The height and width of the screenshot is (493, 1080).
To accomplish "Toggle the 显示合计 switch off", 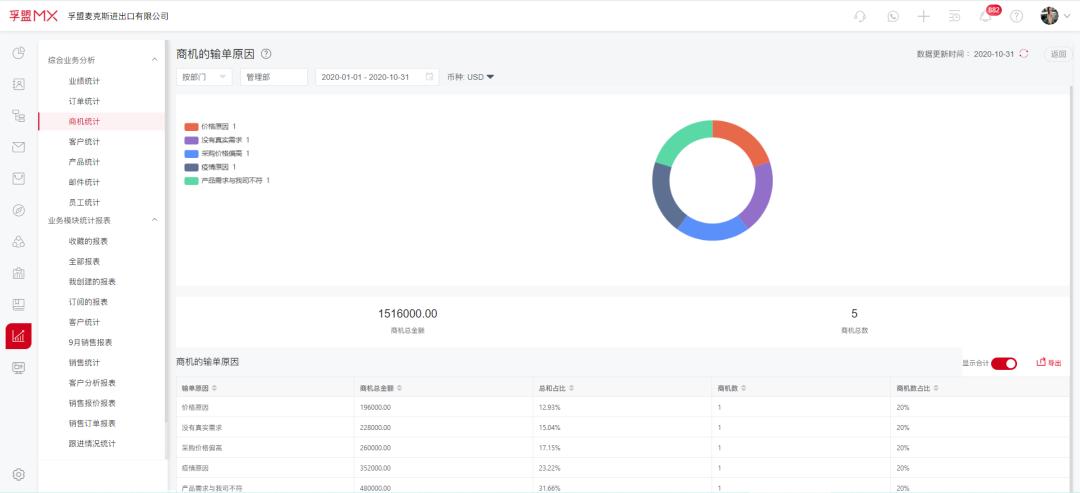I will click(1003, 363).
